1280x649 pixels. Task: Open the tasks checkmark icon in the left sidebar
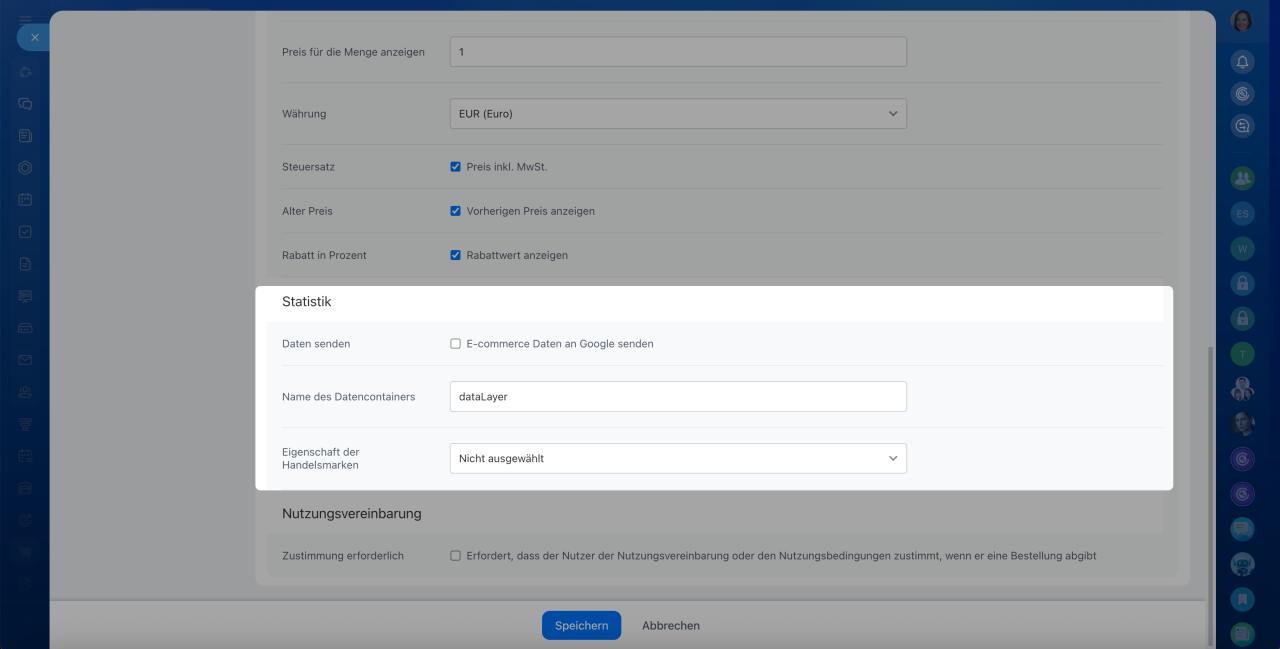(x=25, y=232)
